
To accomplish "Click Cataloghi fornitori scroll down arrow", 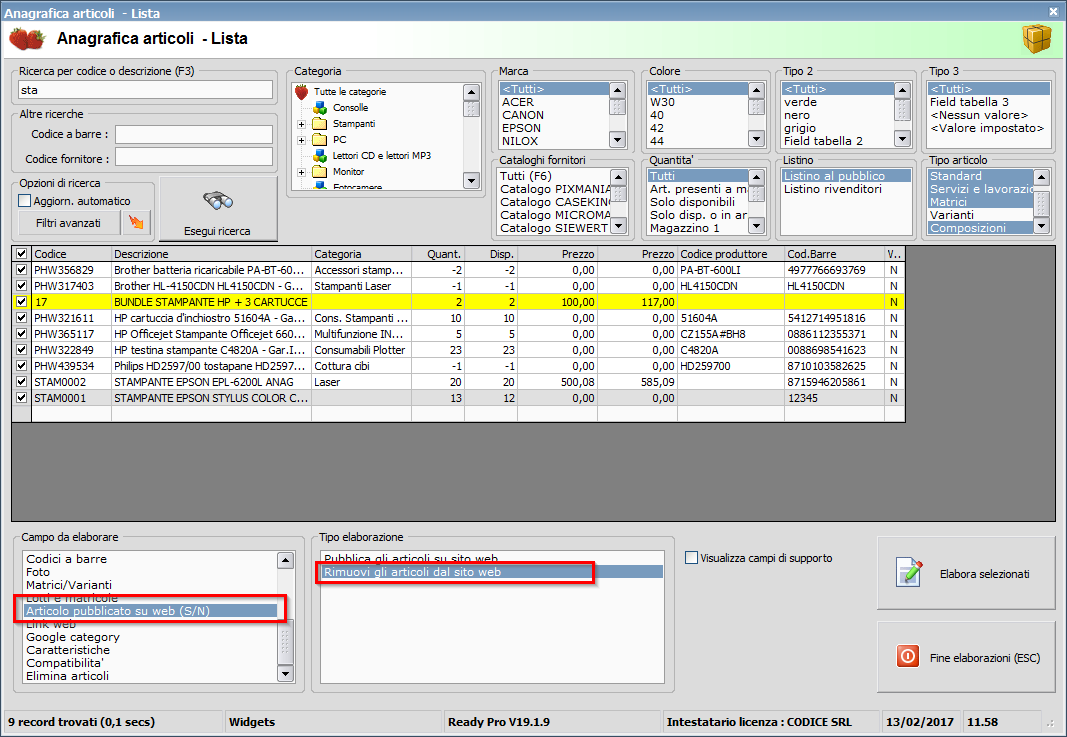I will click(x=618, y=225).
